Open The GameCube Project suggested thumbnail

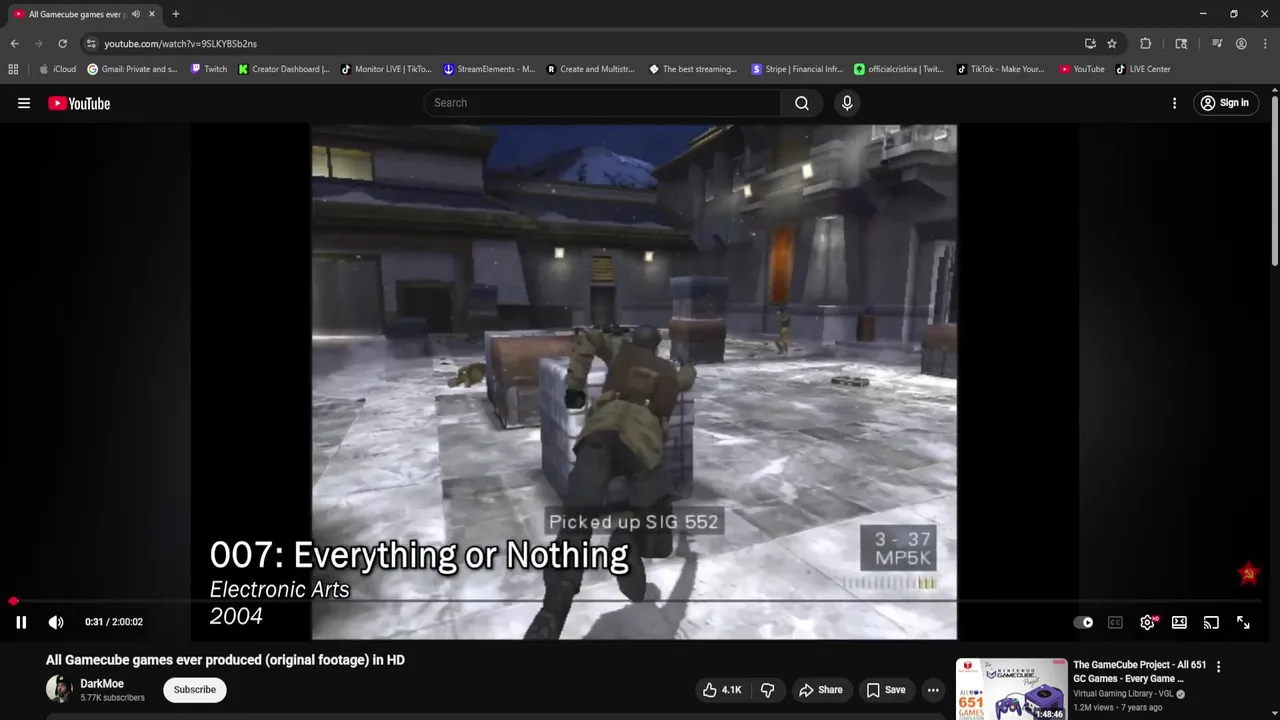[1012, 689]
